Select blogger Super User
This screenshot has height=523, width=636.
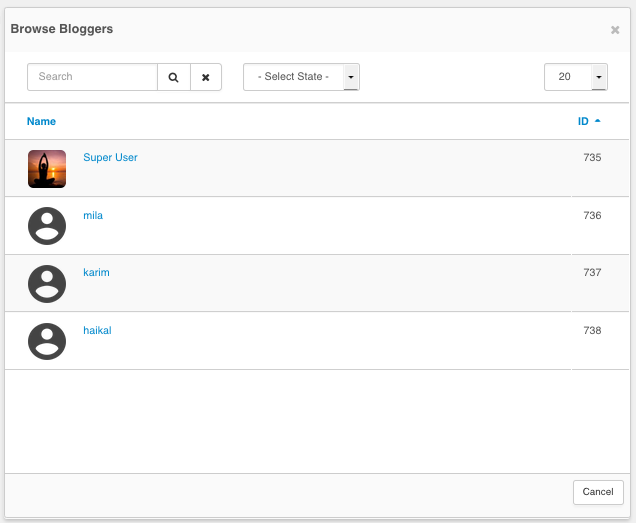[110, 157]
